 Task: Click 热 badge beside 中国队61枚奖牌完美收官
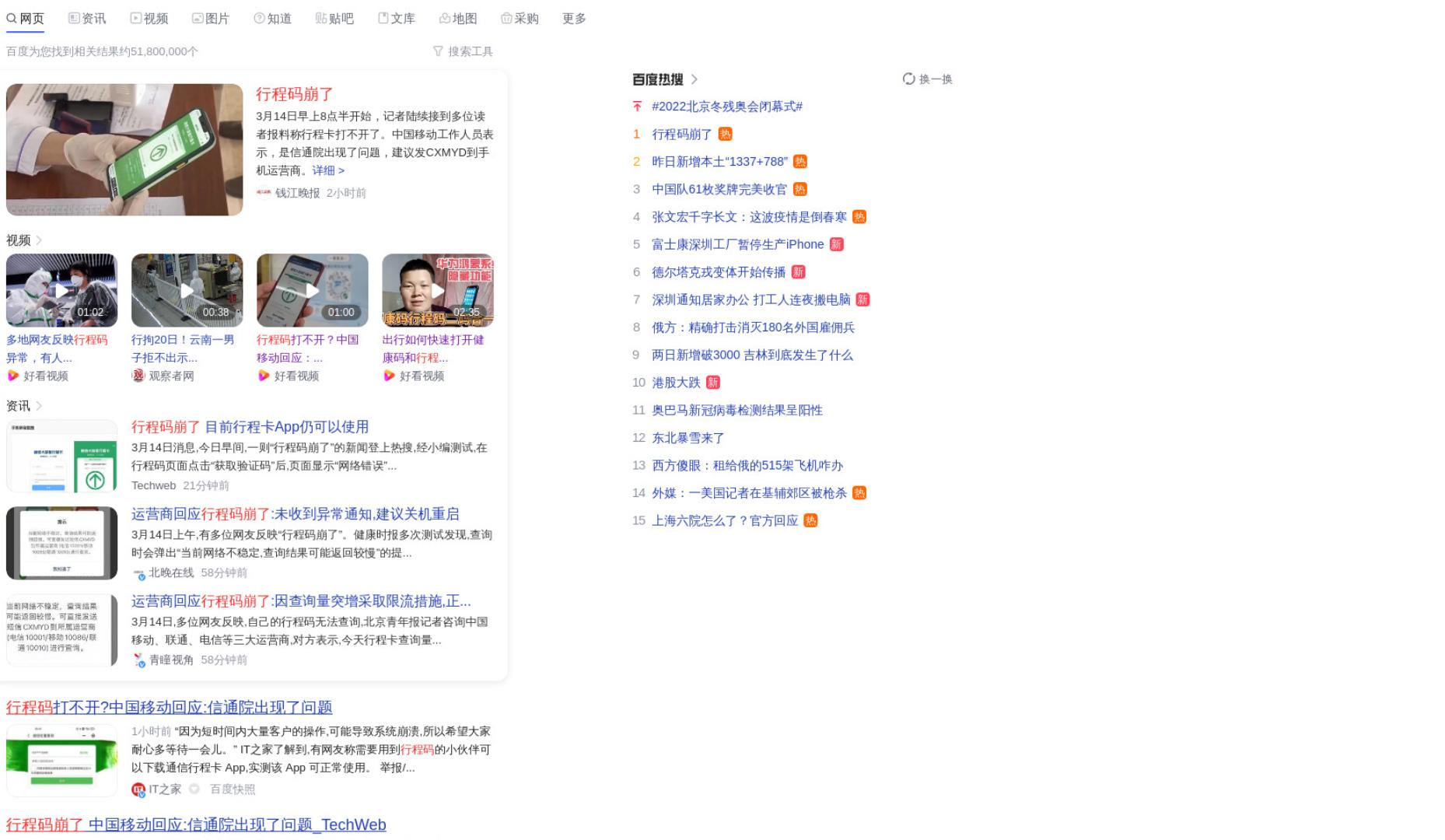pos(800,189)
